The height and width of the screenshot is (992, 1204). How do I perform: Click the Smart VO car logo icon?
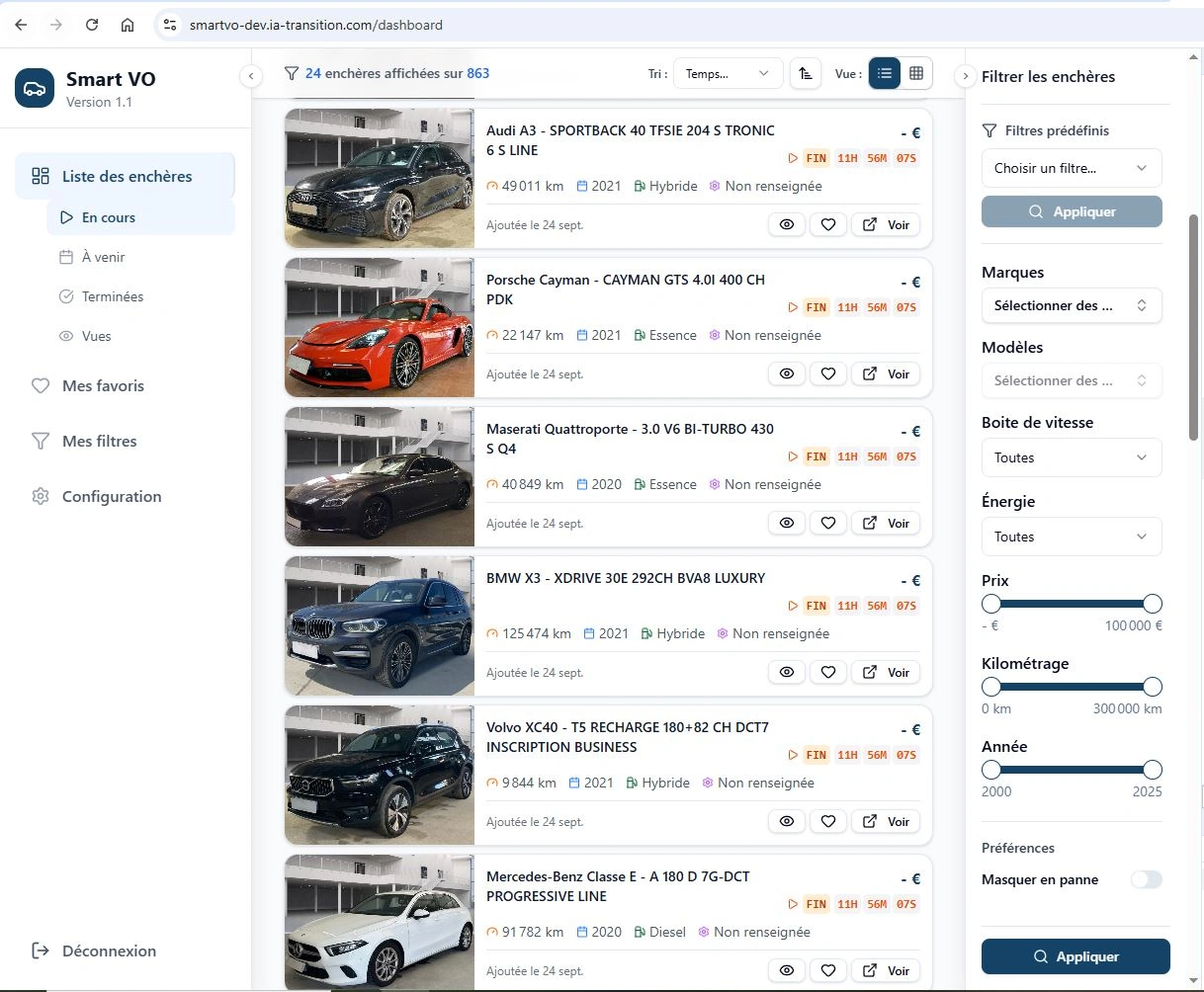coord(35,89)
